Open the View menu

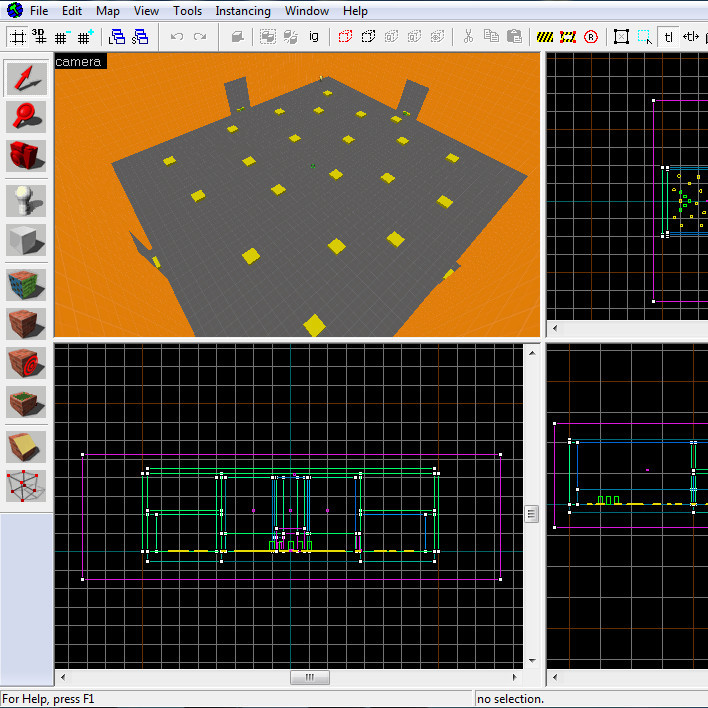point(146,11)
